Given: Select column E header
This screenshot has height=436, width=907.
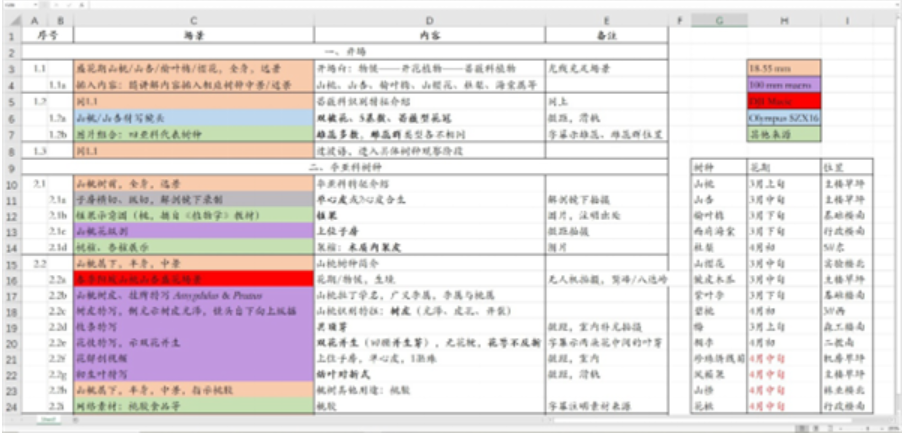Looking at the screenshot, I should 607,21.
